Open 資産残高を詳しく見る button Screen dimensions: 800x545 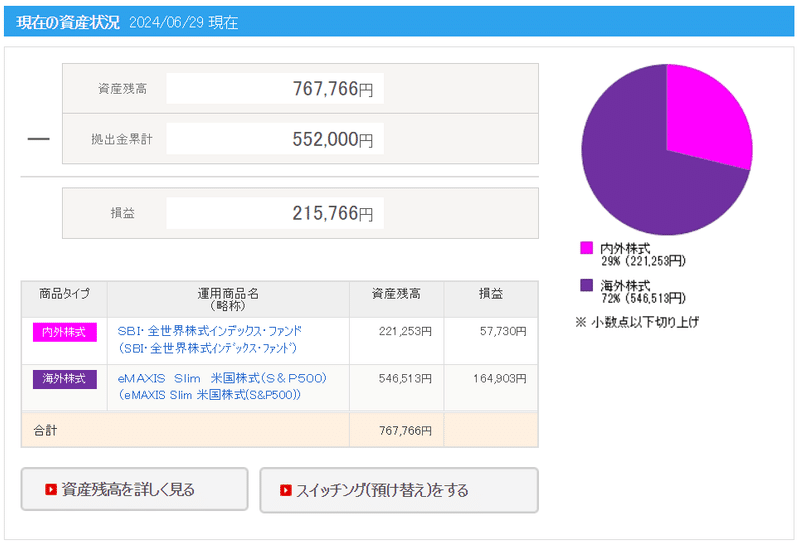tap(134, 490)
